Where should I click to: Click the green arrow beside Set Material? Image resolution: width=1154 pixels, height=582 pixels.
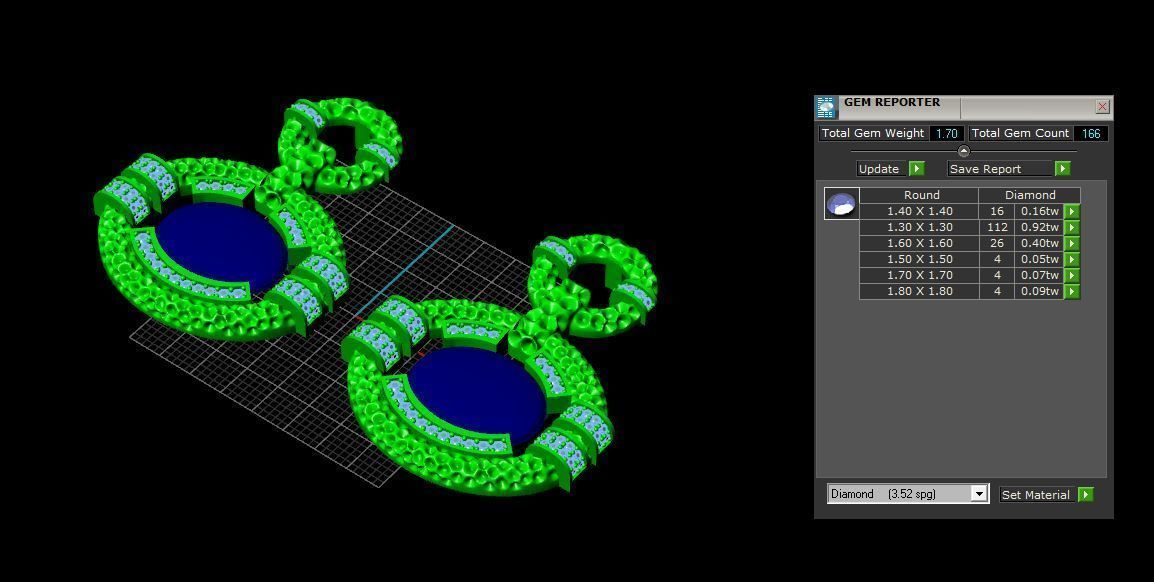(x=1086, y=494)
